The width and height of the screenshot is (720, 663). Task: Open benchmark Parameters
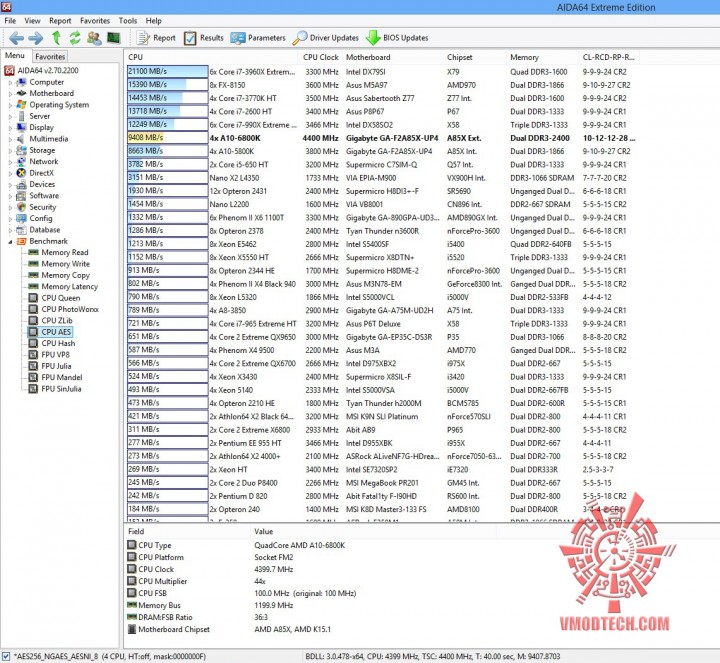[x=258, y=38]
